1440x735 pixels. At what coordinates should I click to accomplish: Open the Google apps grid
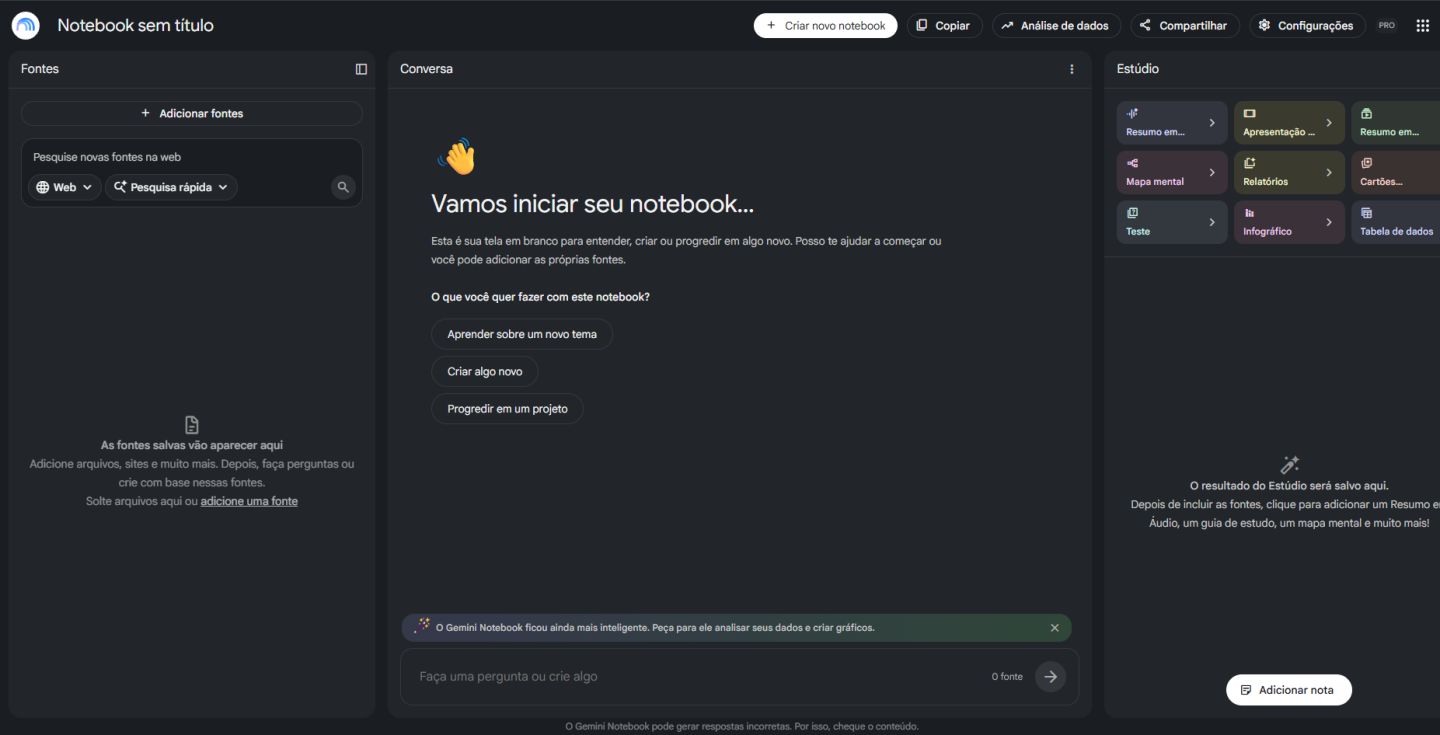1423,26
